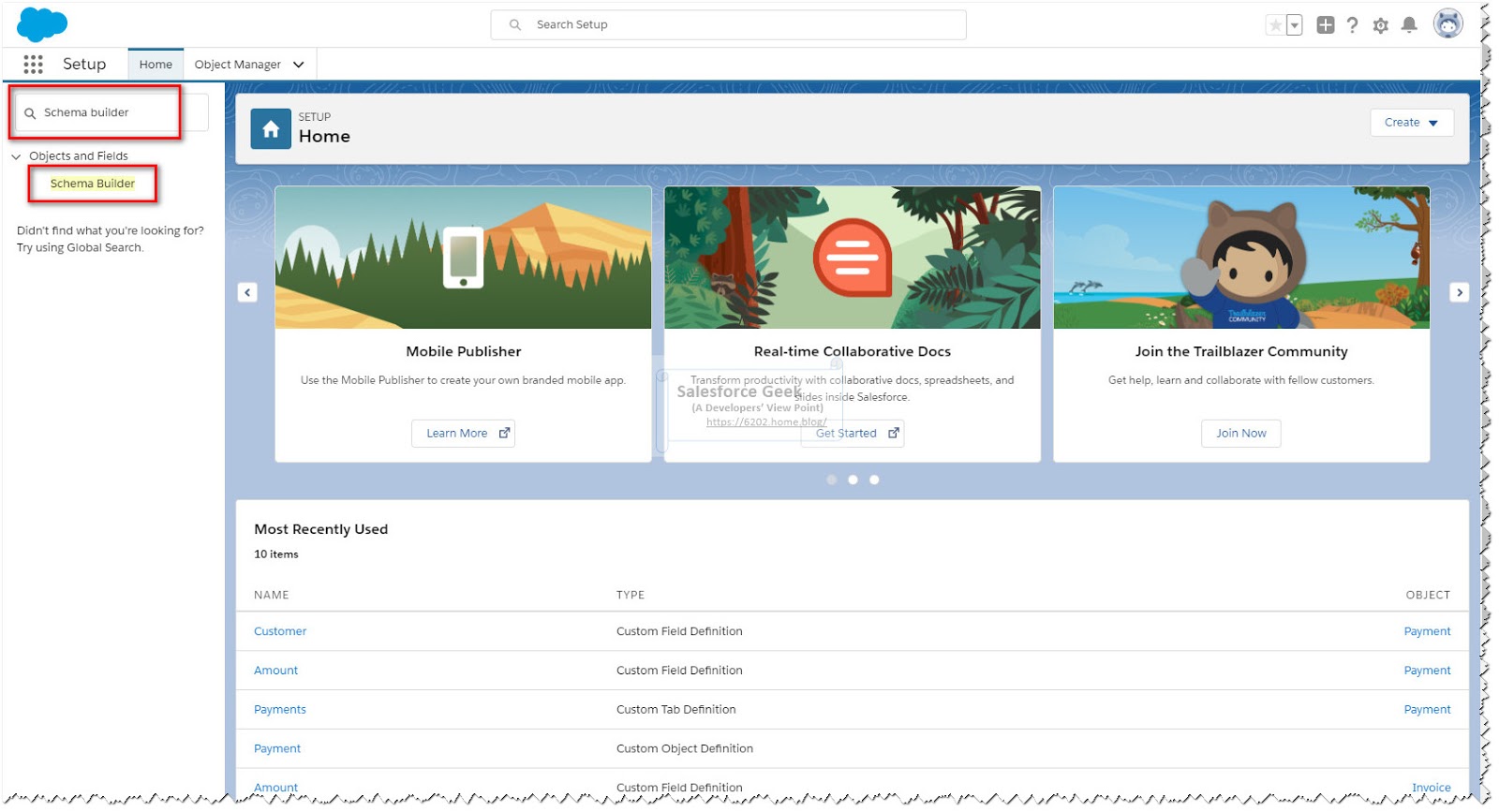Open the Global Actions plus icon
Viewport: 1499px width, 812px height.
(1325, 25)
